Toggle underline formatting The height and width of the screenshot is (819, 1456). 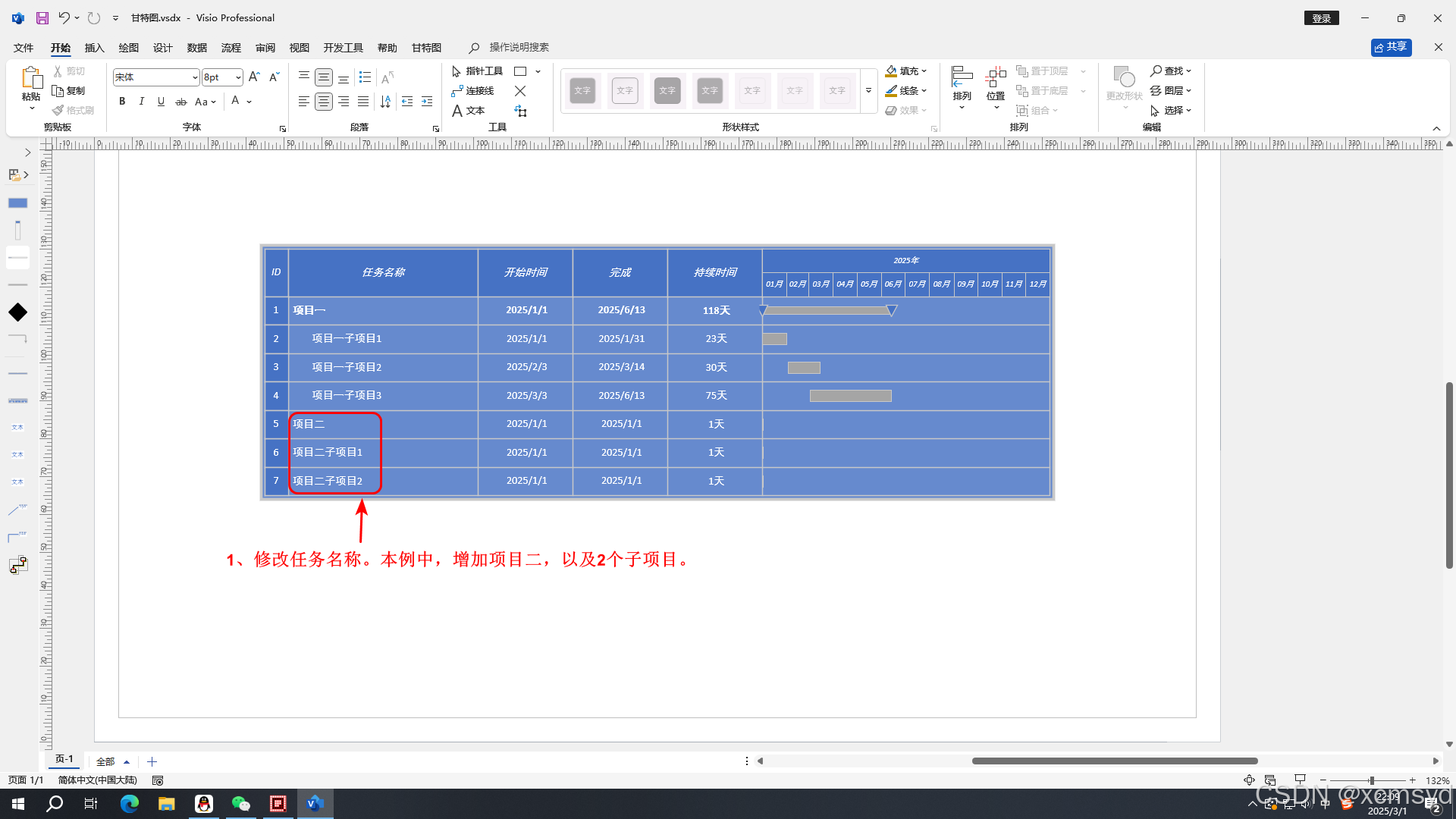[161, 102]
